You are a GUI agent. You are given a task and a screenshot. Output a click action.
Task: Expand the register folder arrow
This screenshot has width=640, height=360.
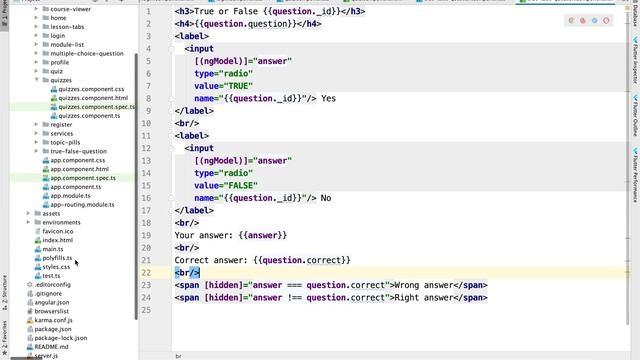point(37,124)
